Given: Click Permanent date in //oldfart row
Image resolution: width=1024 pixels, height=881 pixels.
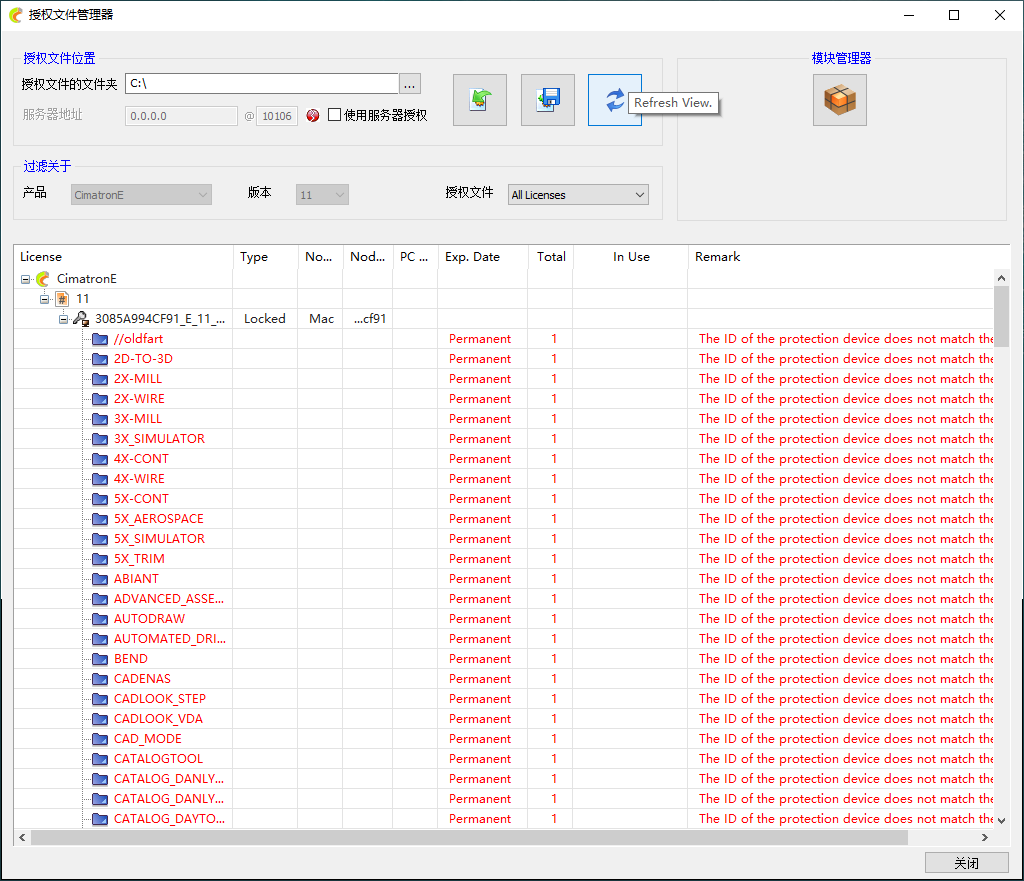Looking at the screenshot, I should coord(480,339).
